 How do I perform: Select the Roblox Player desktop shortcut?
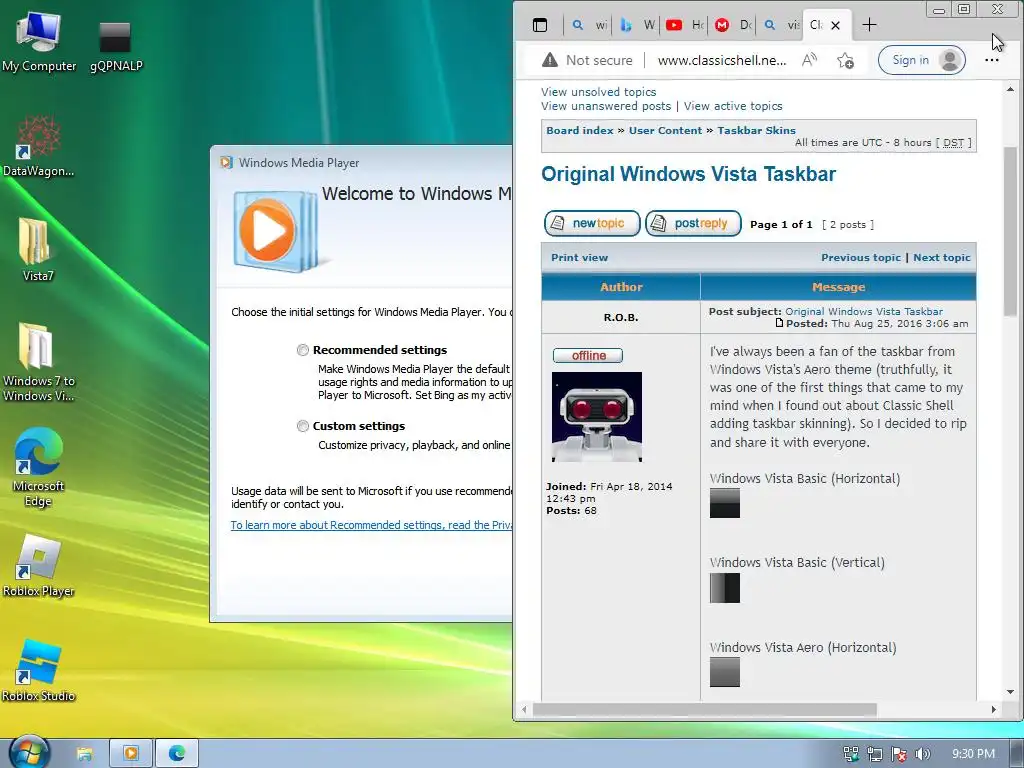pos(39,566)
